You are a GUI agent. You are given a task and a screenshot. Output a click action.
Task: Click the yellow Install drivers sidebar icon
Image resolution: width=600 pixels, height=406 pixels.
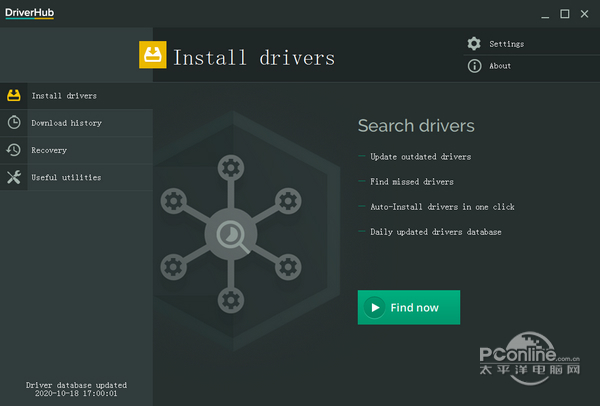pos(14,95)
